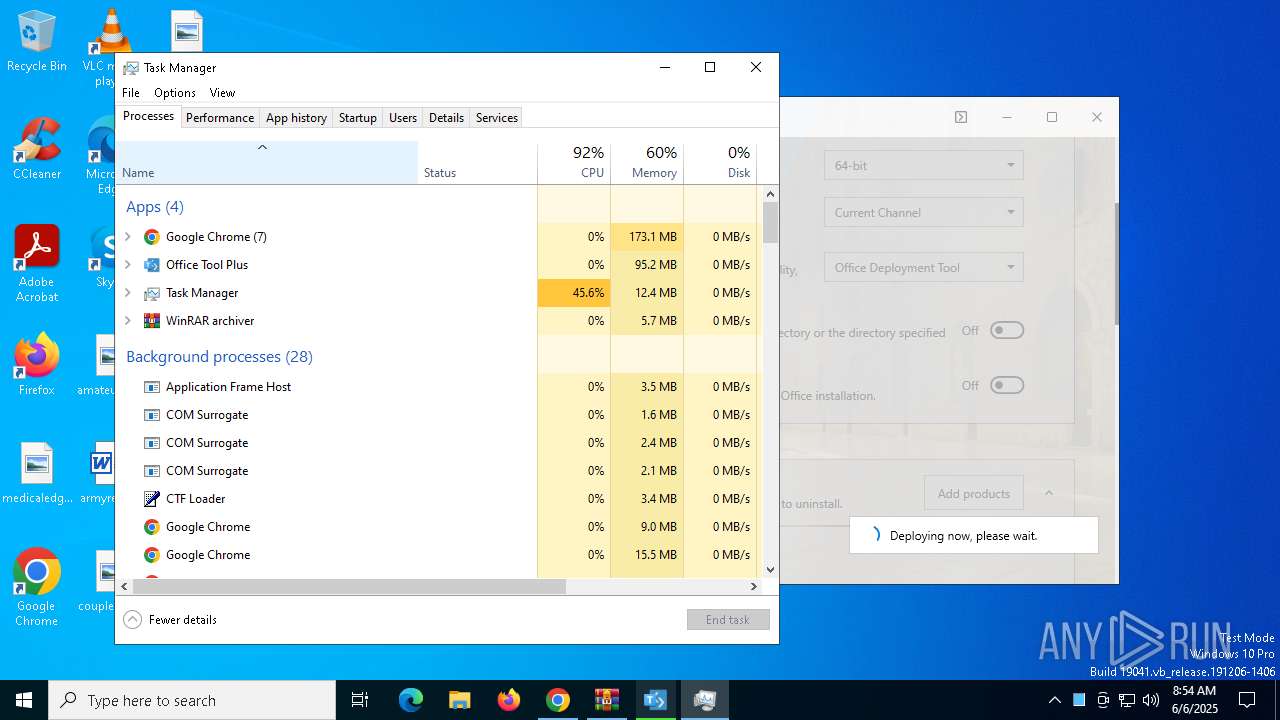Image resolution: width=1280 pixels, height=720 pixels.
Task: Collapse the products section chevron
Action: pyautogui.click(x=1049, y=493)
